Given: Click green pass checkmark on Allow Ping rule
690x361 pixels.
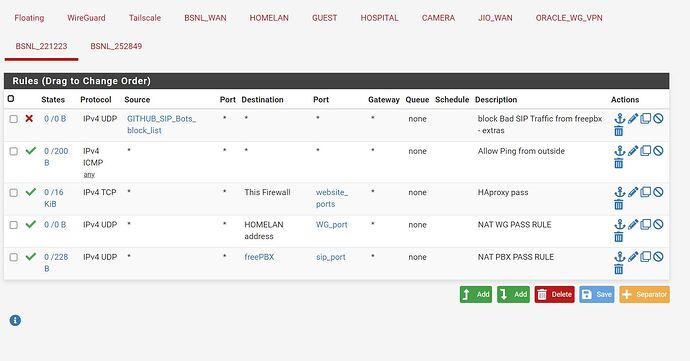Looking at the screenshot, I should 30,151.
